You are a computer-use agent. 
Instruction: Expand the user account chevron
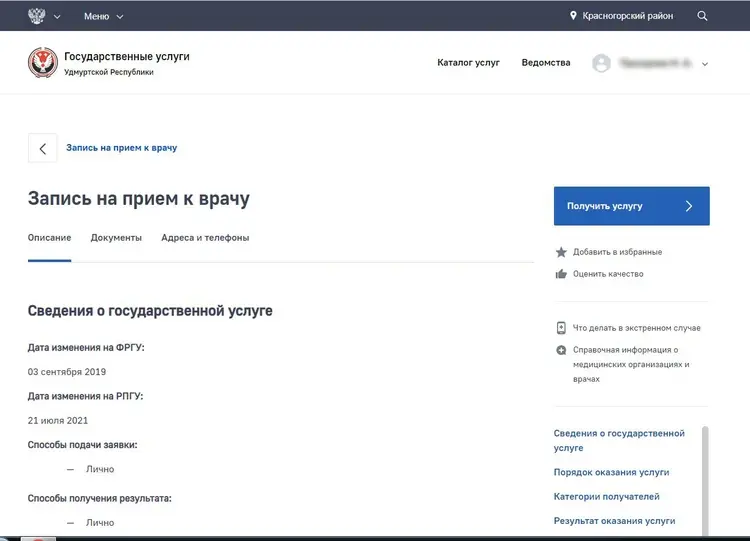pos(705,64)
